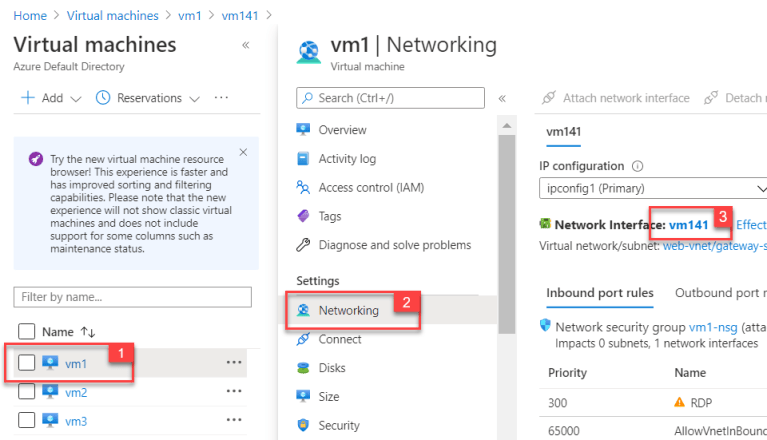The height and width of the screenshot is (440, 767).
Task: Open Activity log menu item
Action: pos(347,159)
